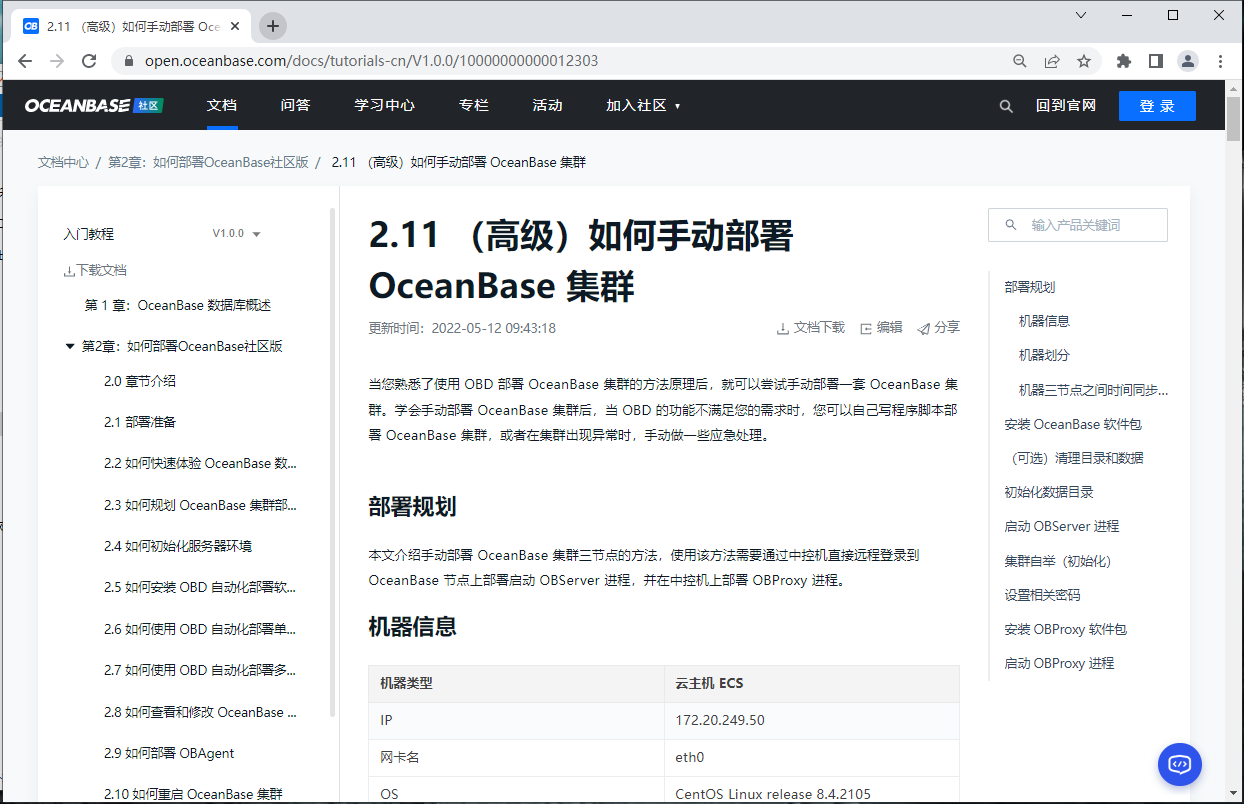
Task: Open 第 1 章：OceanBase 数据库概述
Action: click(178, 305)
